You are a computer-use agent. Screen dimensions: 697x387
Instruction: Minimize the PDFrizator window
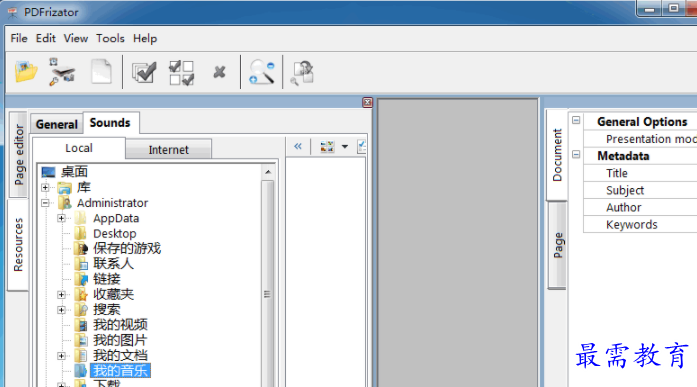tap(649, 9)
